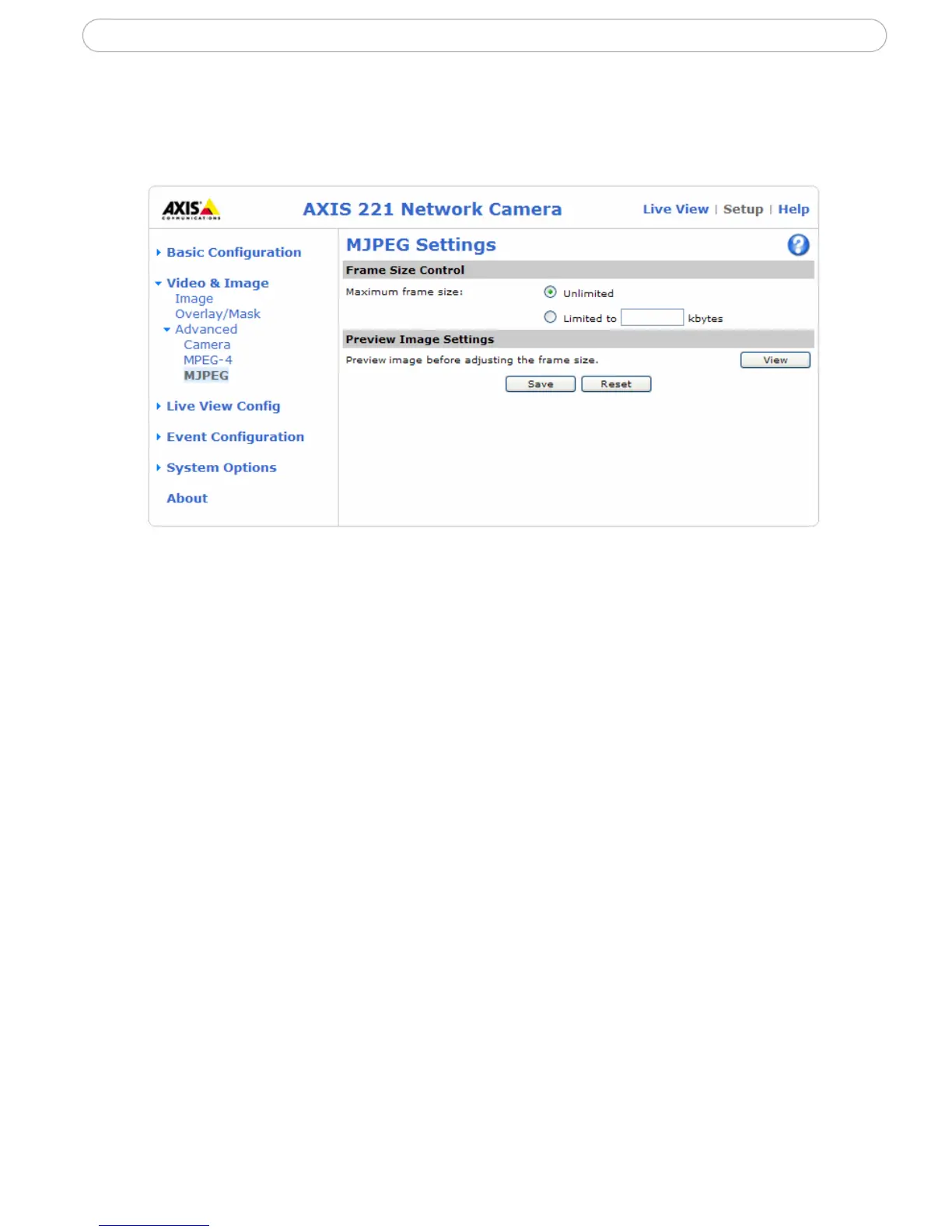This screenshot has width=952, height=1232.
Task: Open the help question mark icon
Action: (798, 245)
